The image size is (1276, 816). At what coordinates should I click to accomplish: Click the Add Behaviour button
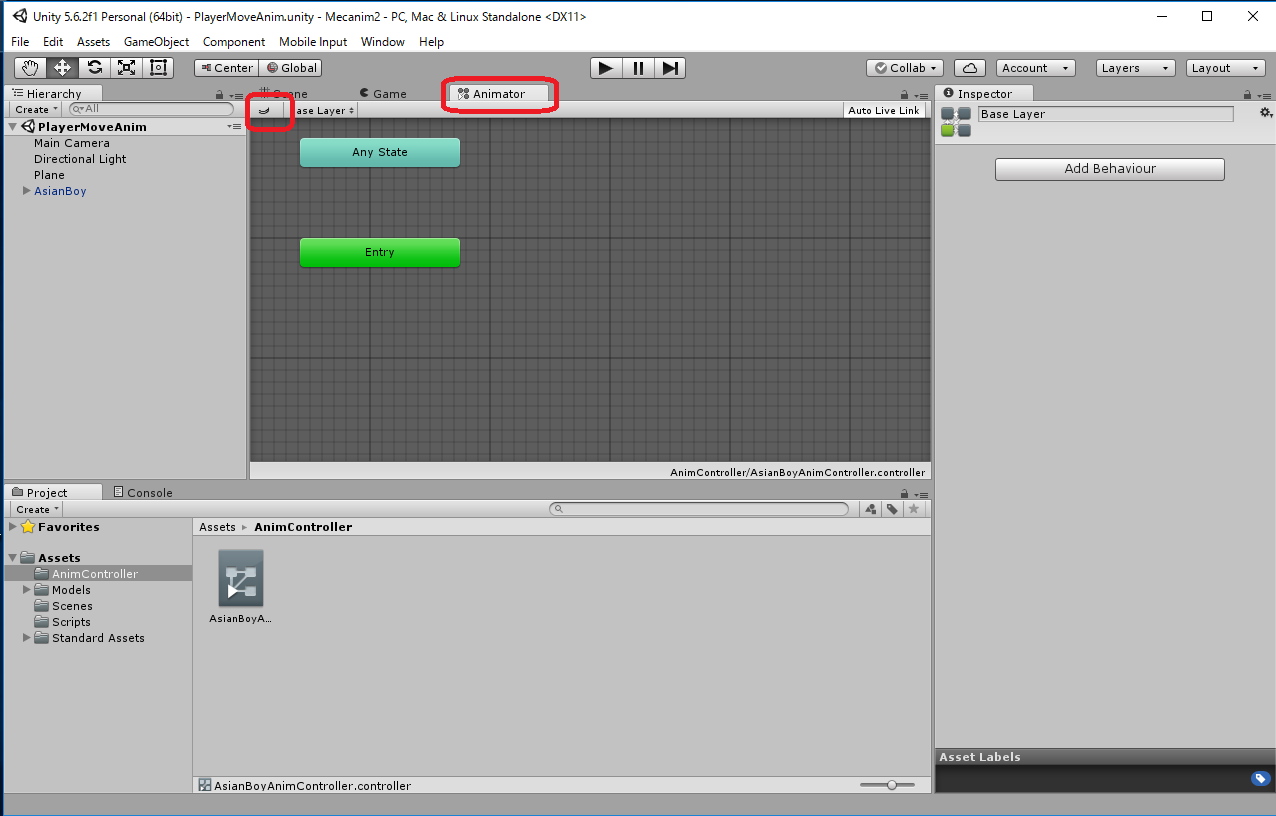[x=1109, y=169]
